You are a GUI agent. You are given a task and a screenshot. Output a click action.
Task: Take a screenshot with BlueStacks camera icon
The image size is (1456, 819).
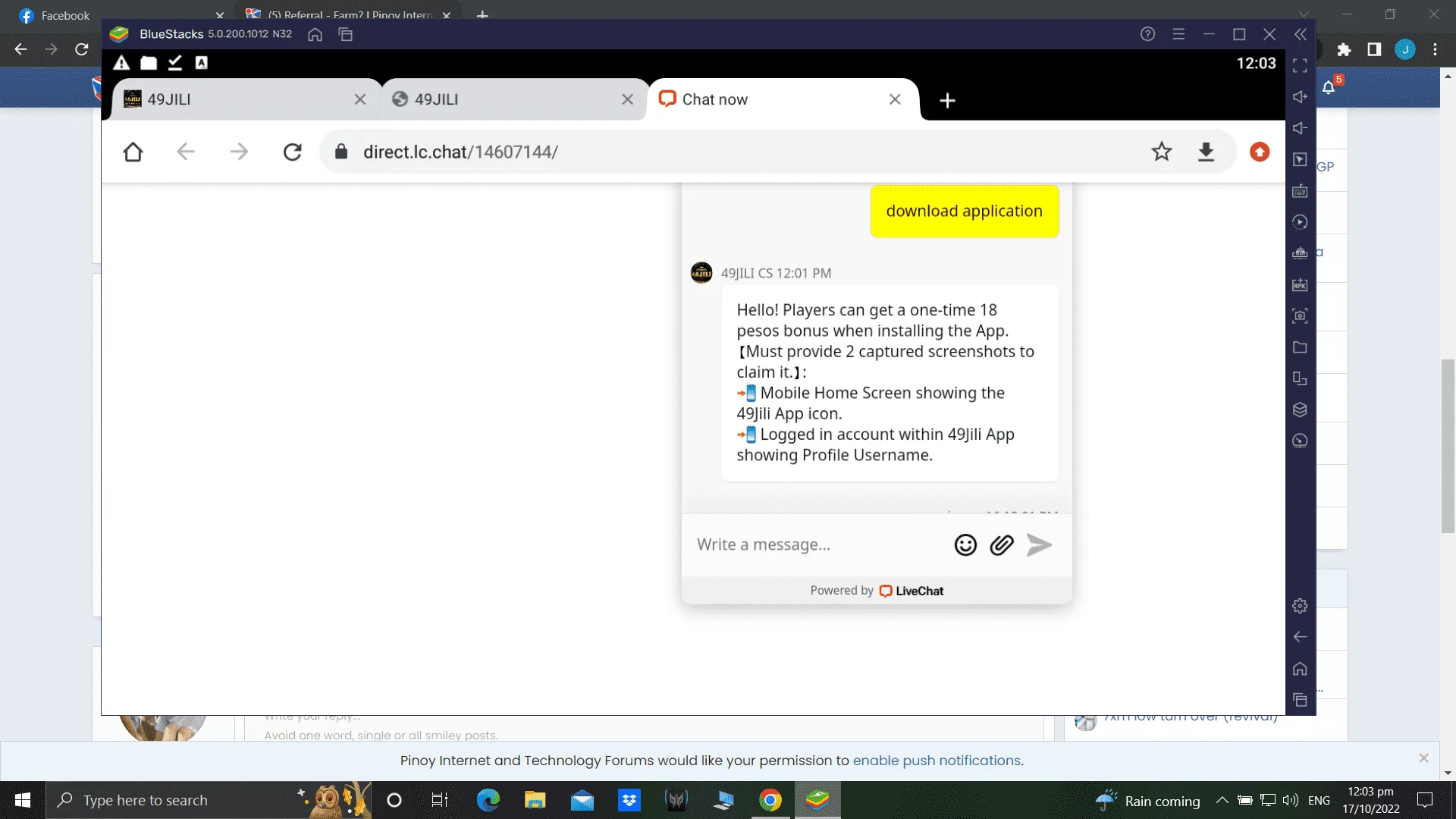coord(1300,315)
